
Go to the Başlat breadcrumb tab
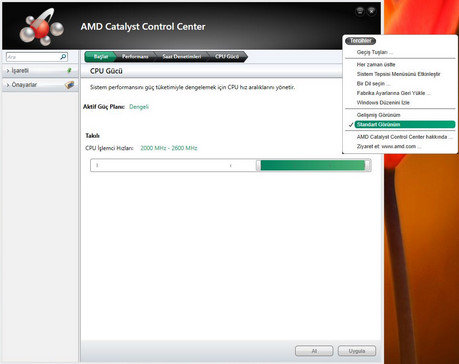(x=100, y=57)
